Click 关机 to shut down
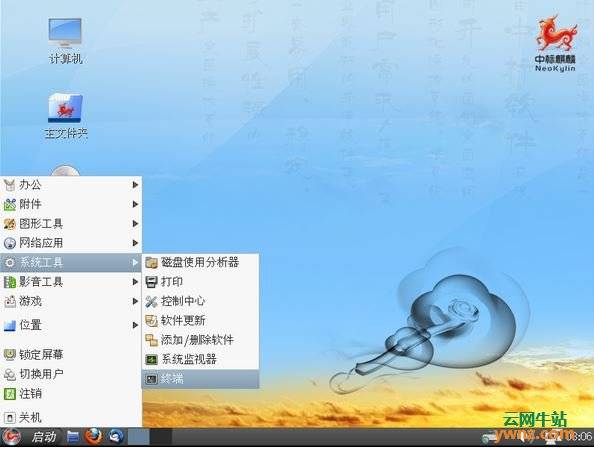This screenshot has width=594, height=449. 71,418
